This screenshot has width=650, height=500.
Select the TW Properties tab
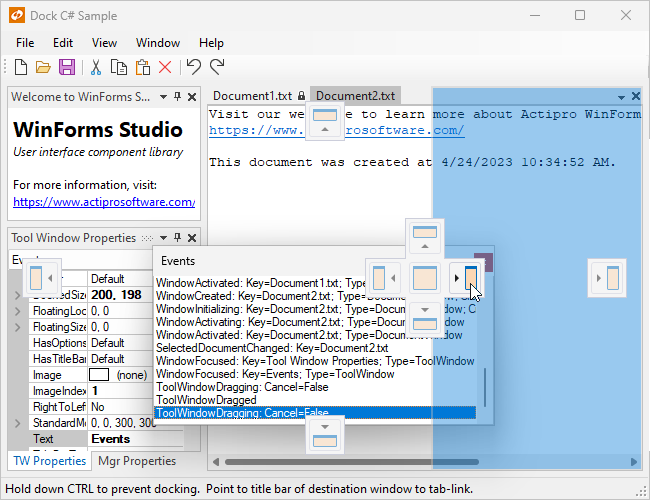49,461
